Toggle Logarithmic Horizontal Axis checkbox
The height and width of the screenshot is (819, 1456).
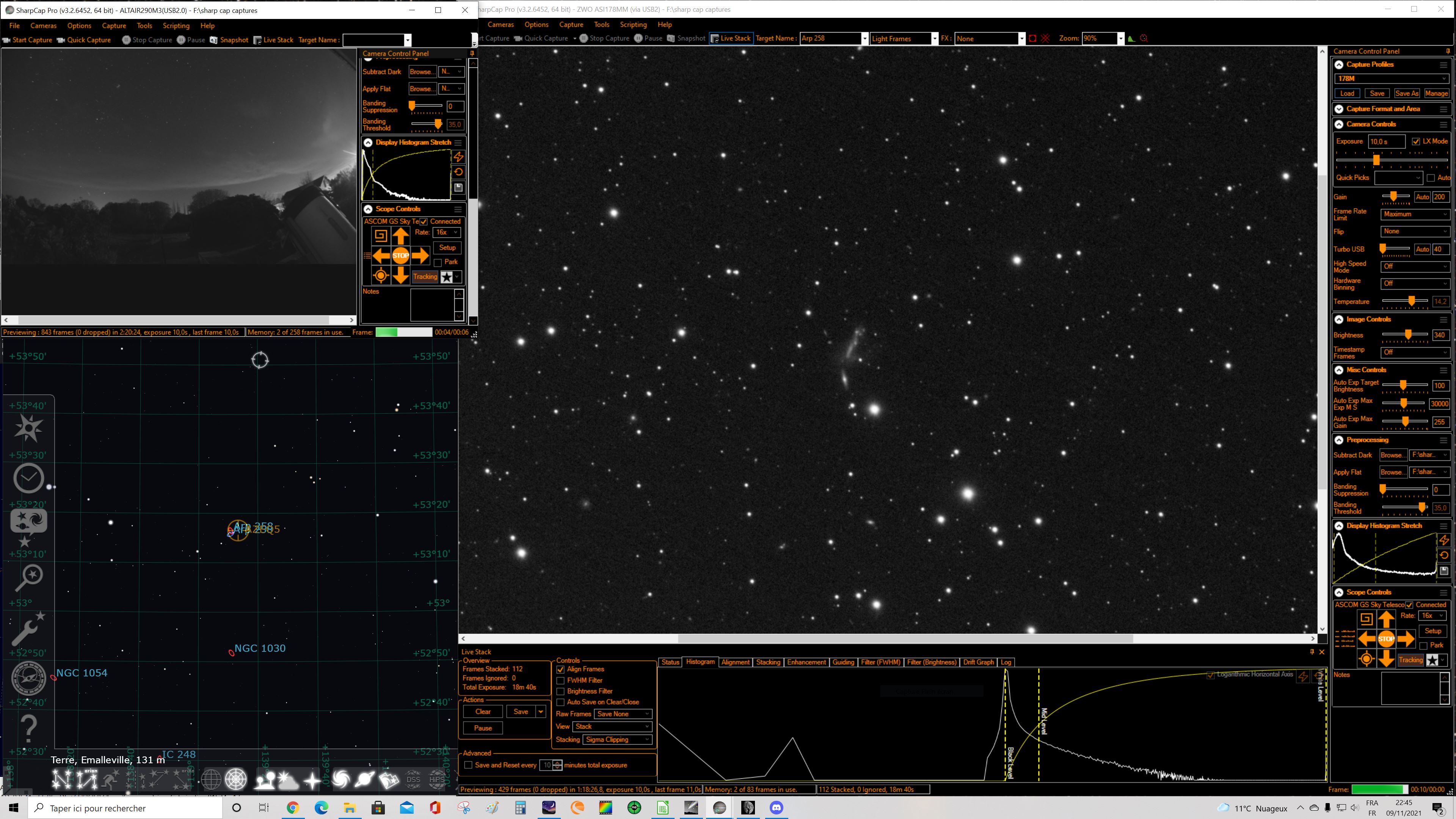pos(1210,675)
